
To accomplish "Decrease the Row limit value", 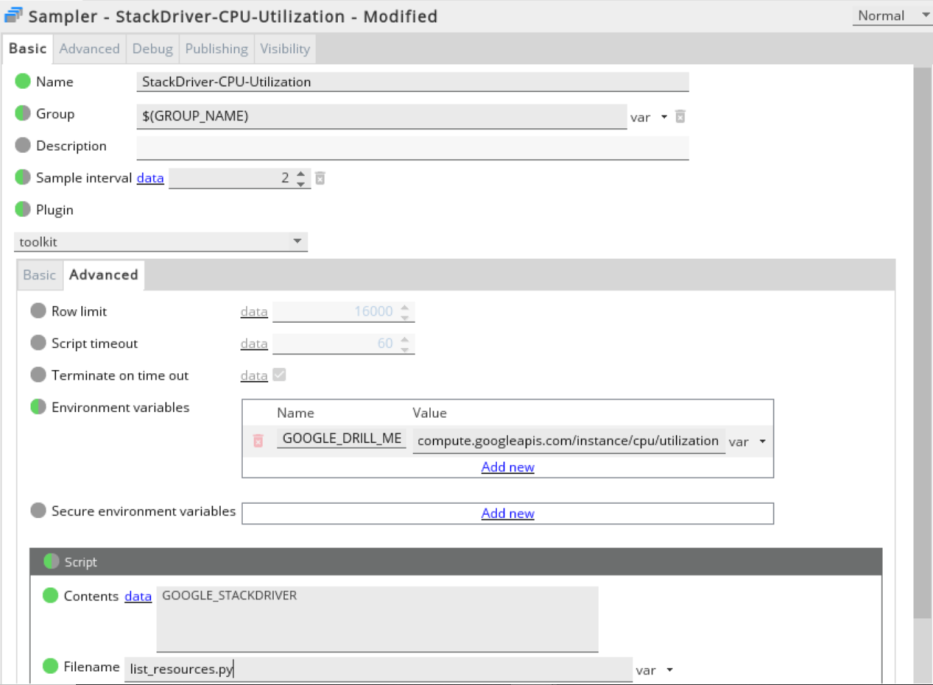I will coord(405,317).
